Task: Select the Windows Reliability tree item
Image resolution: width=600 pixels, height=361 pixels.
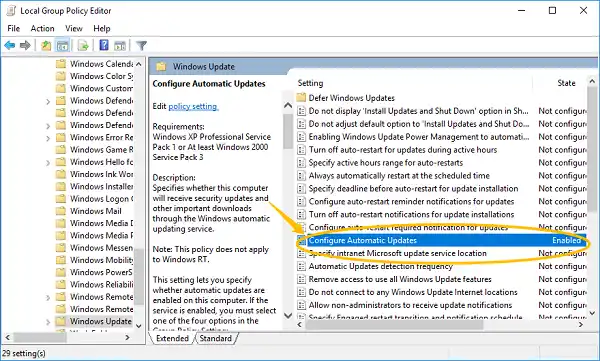Action: [101, 284]
